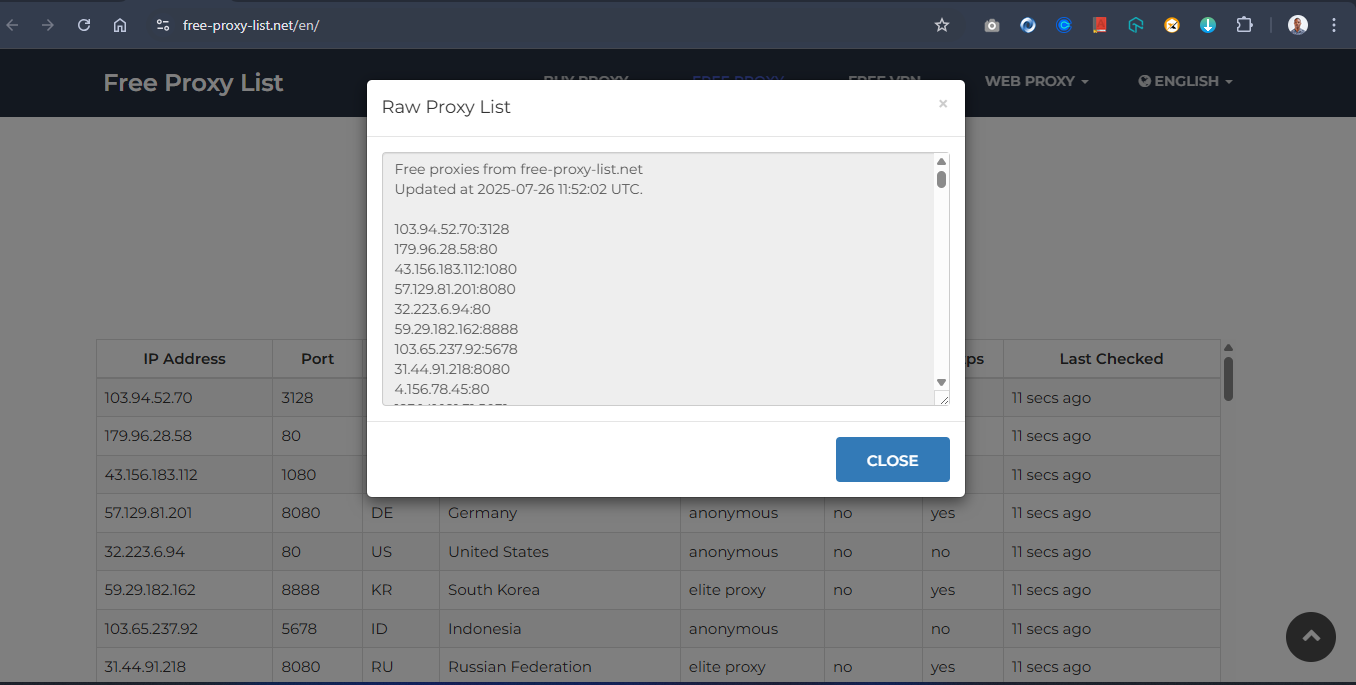1356x685 pixels.
Task: Open the Free Proxy List home logo
Action: (193, 83)
